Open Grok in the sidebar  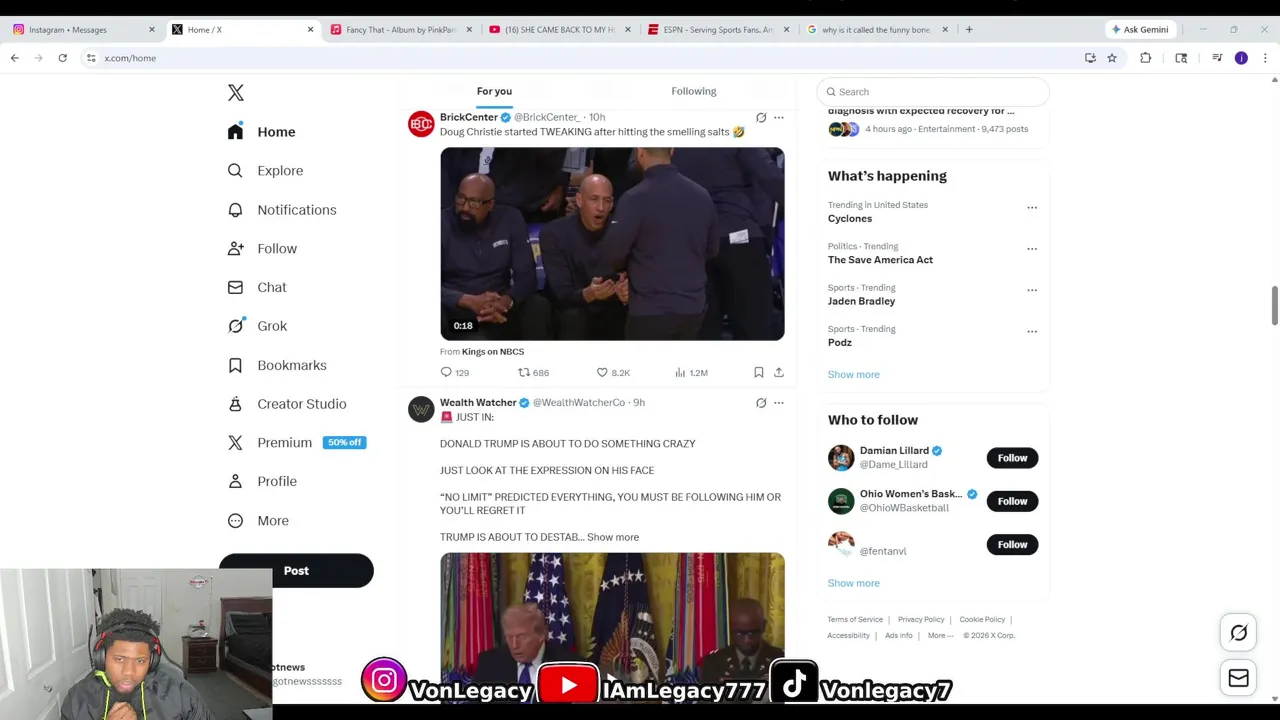258,326
